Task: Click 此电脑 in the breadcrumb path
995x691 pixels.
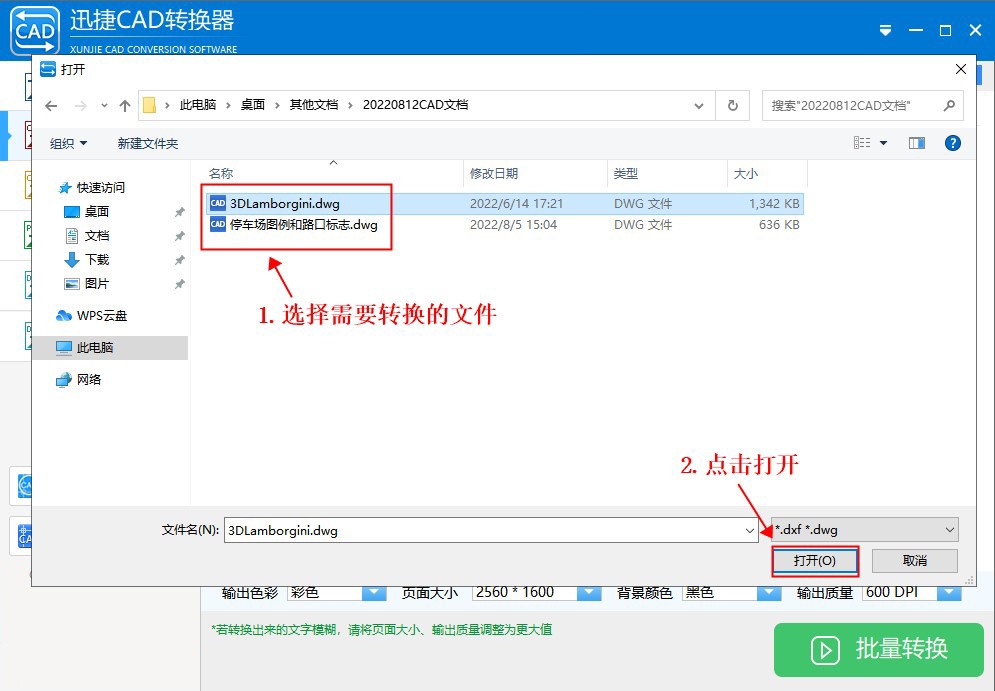Action: [x=196, y=104]
